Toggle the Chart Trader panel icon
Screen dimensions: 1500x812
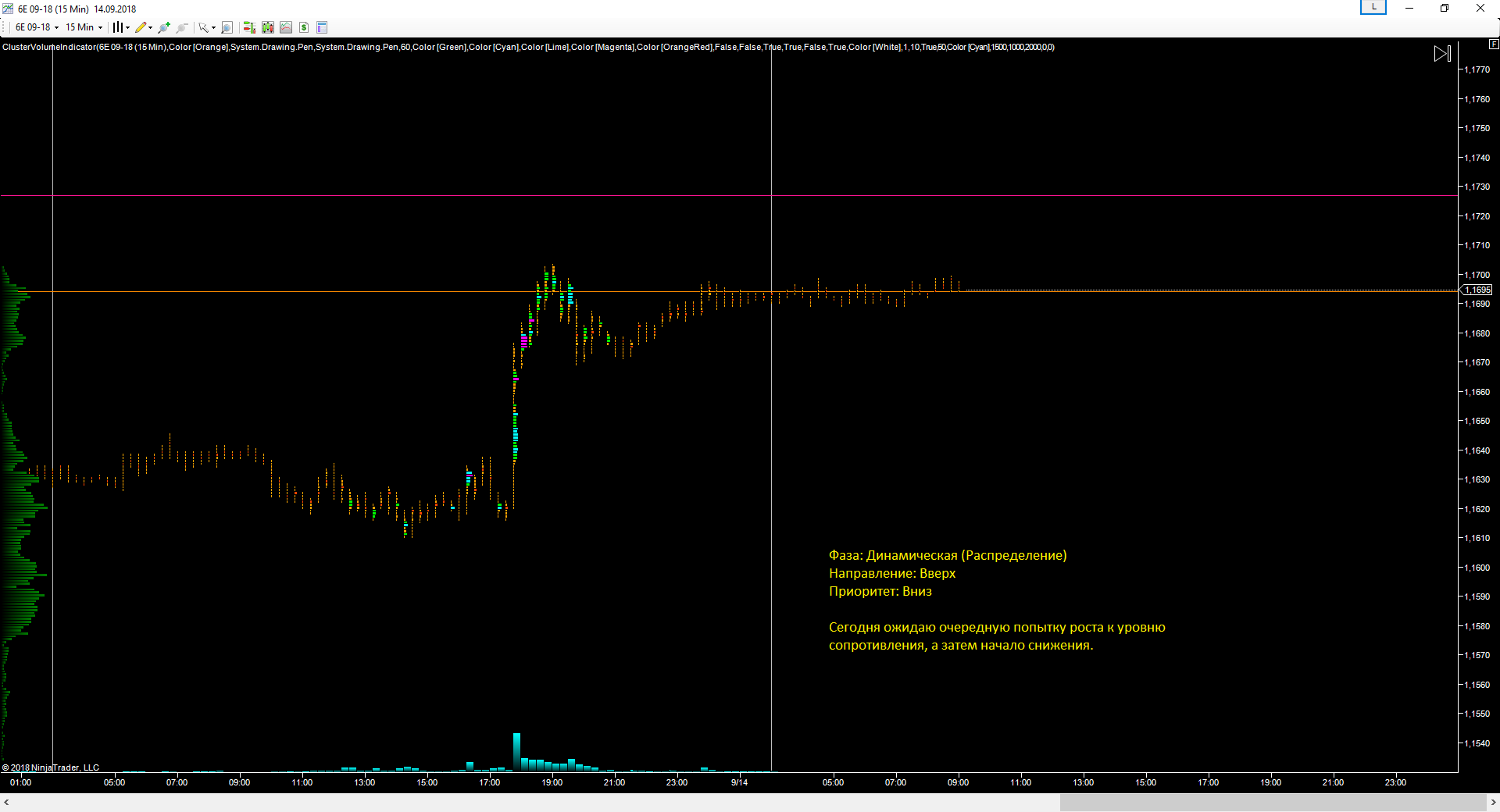pyautogui.click(x=249, y=27)
